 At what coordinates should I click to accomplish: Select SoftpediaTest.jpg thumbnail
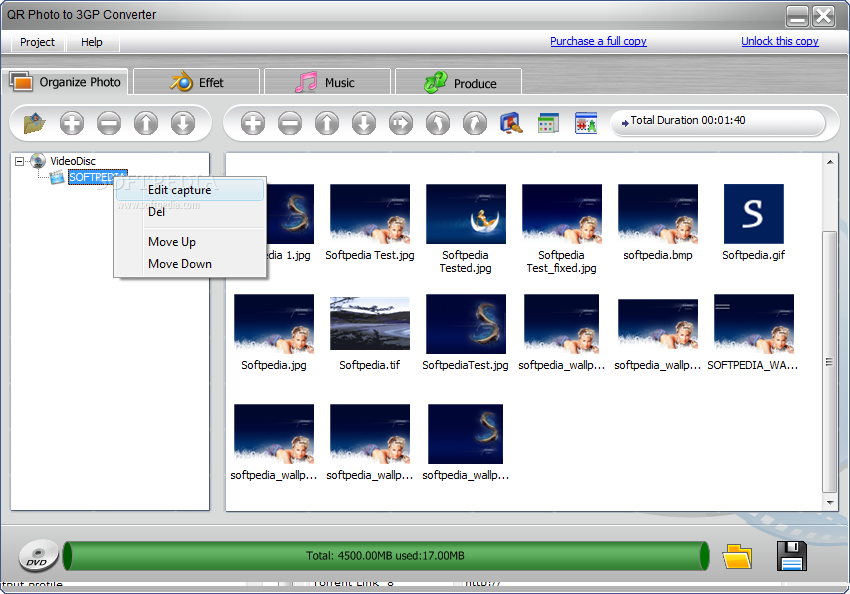click(466, 324)
